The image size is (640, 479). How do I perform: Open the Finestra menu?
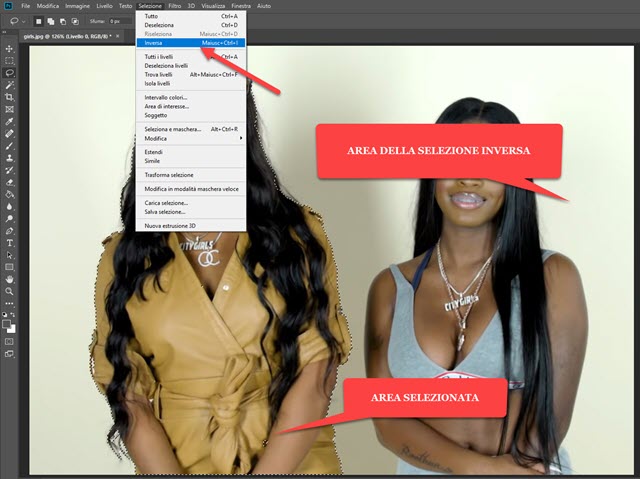pyautogui.click(x=241, y=6)
